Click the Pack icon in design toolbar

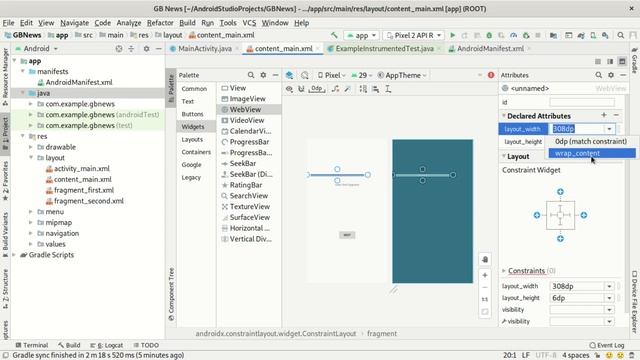coord(363,89)
